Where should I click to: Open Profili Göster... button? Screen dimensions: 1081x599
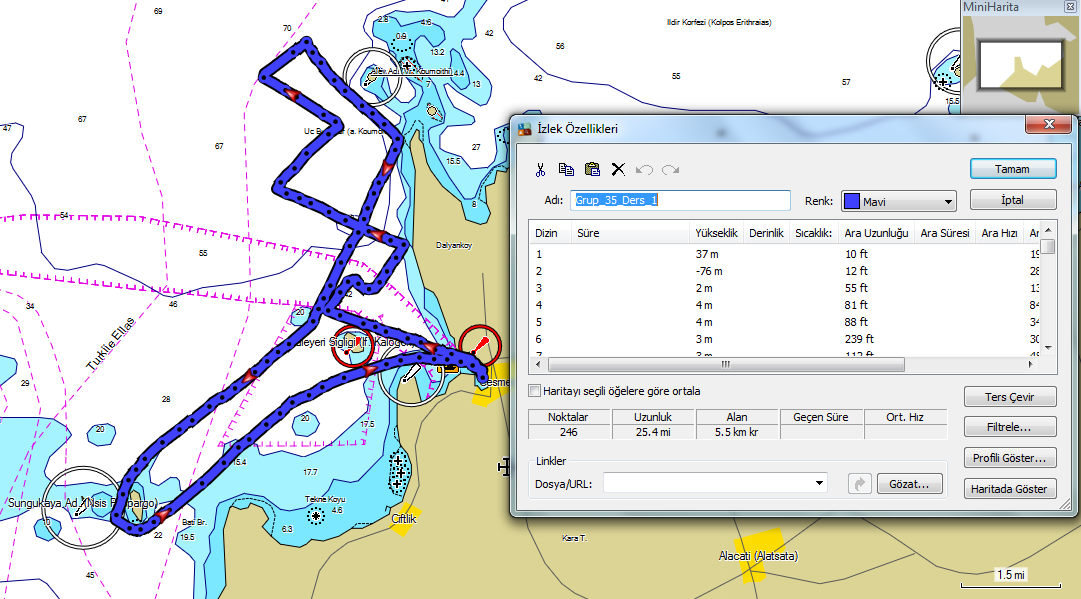pyautogui.click(x=1010, y=458)
